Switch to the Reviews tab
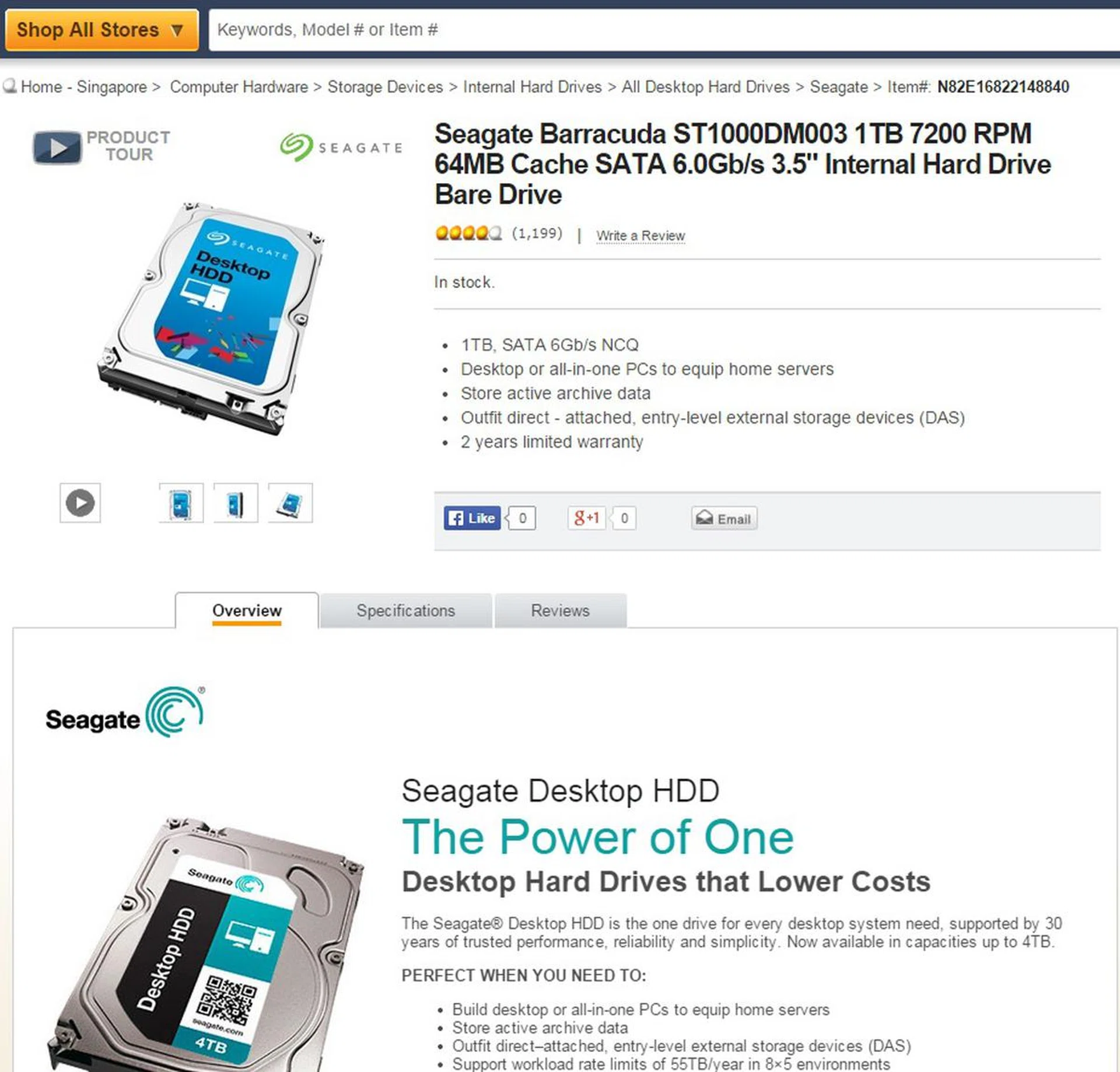1120x1072 pixels. point(561,610)
